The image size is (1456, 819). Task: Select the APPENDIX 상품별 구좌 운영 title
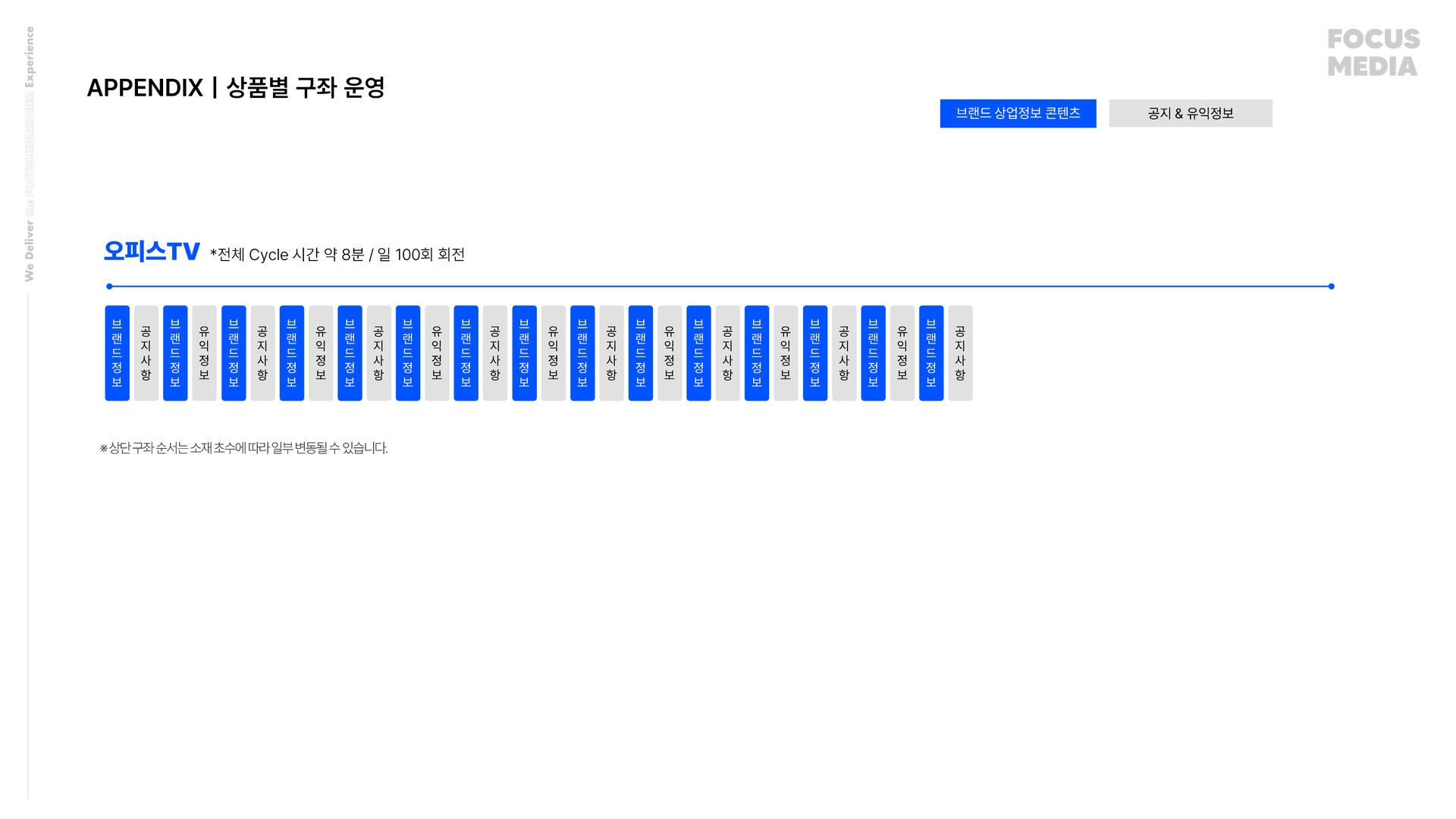(236, 88)
